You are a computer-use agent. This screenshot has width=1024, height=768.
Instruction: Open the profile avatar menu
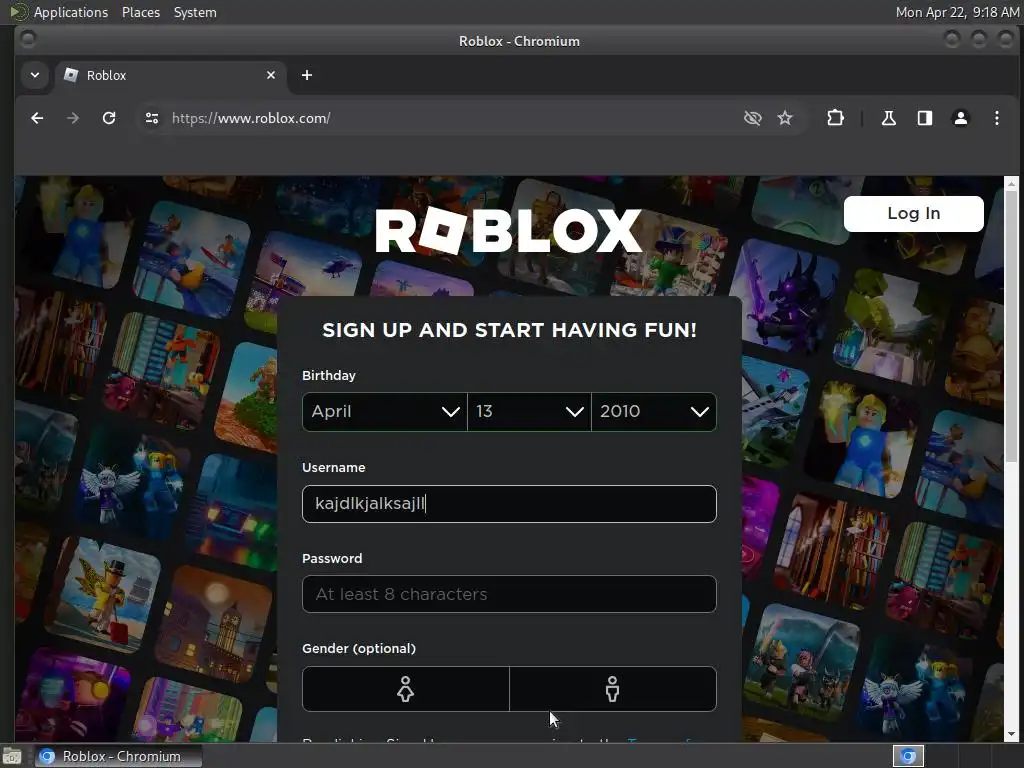point(961,118)
